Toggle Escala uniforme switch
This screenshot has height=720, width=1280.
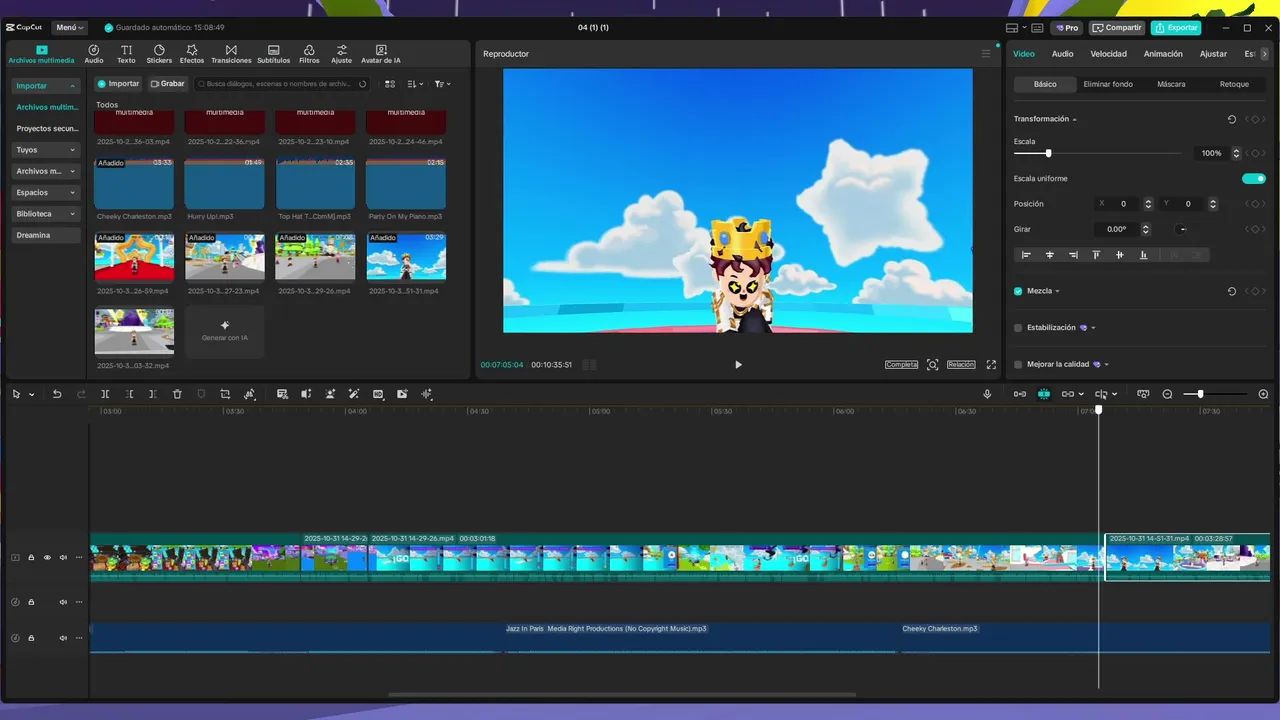[1254, 179]
